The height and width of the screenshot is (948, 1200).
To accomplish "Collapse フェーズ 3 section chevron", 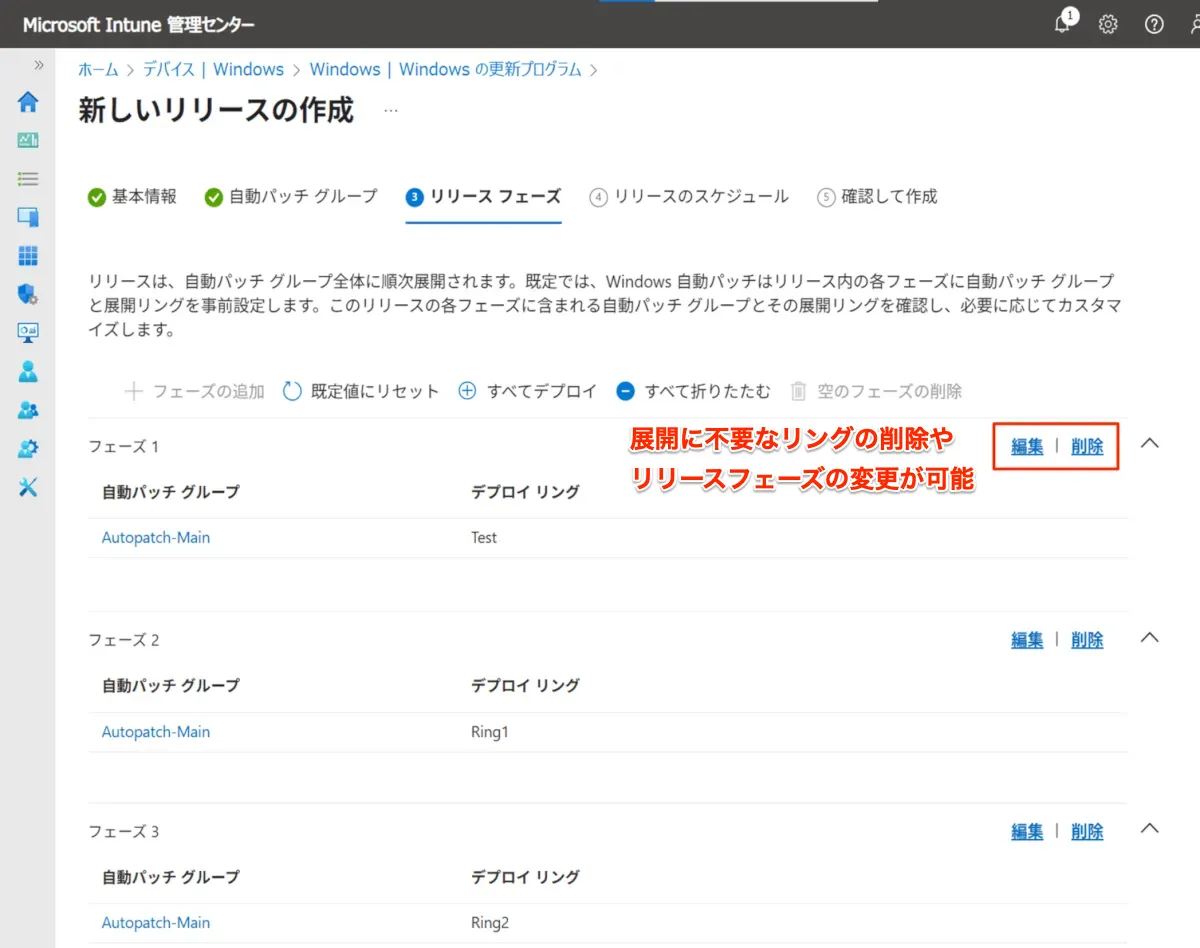I will 1150,828.
